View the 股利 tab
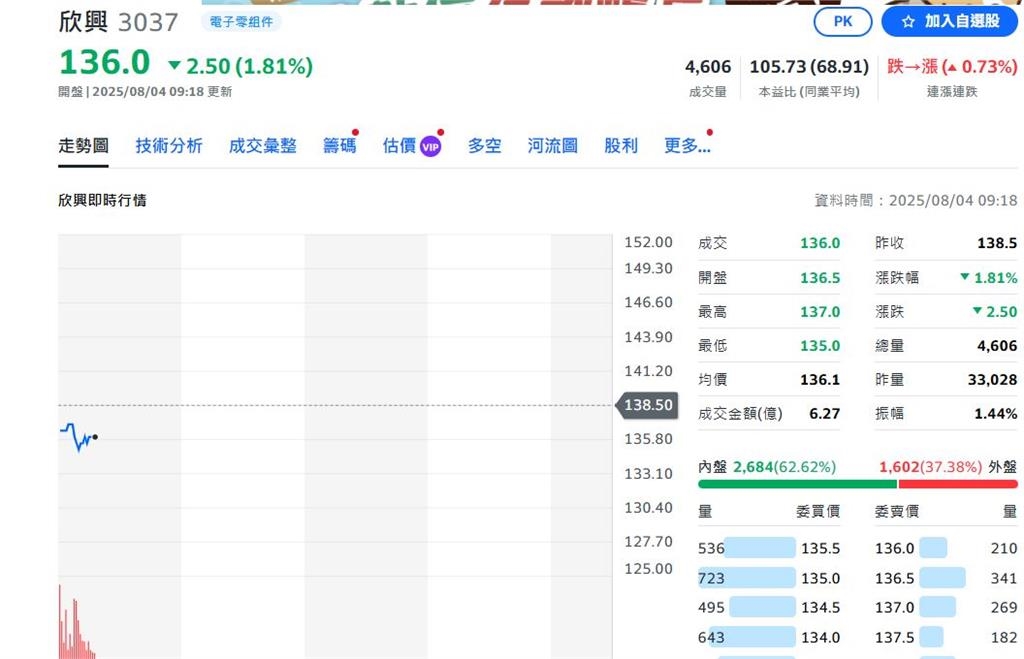This screenshot has width=1024, height=659. 621,145
